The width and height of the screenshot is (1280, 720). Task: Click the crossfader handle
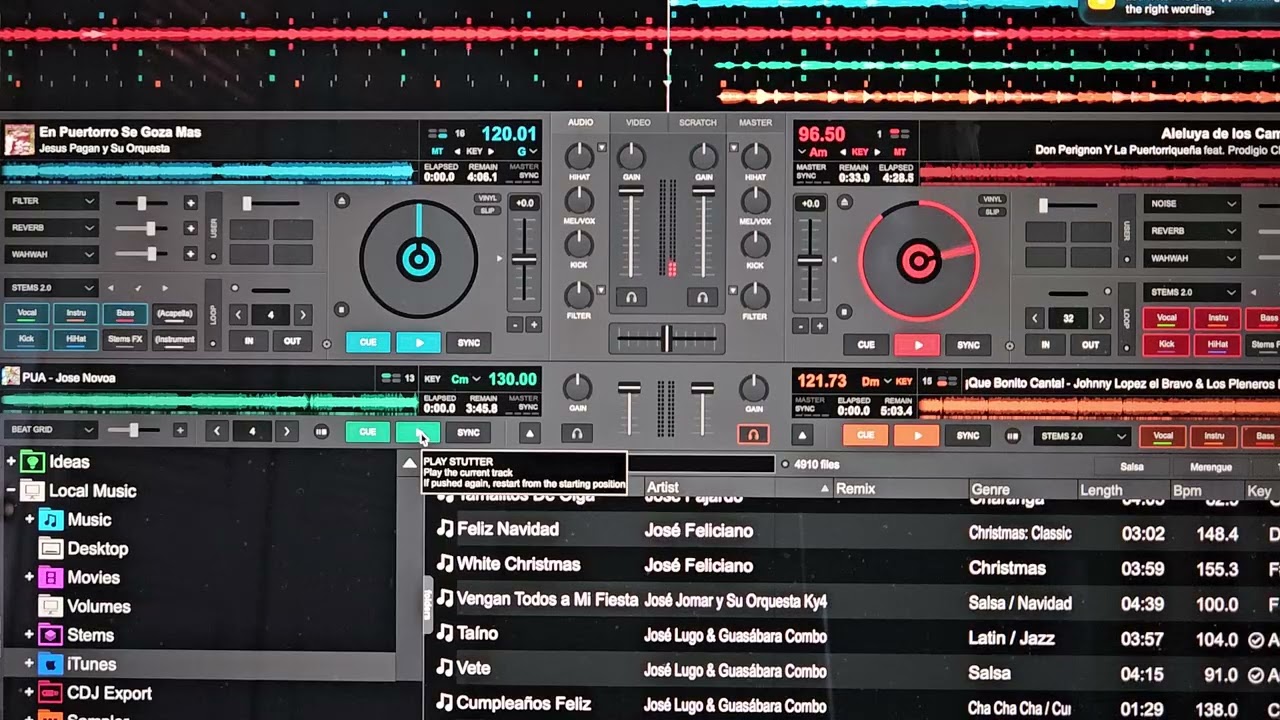pos(666,338)
